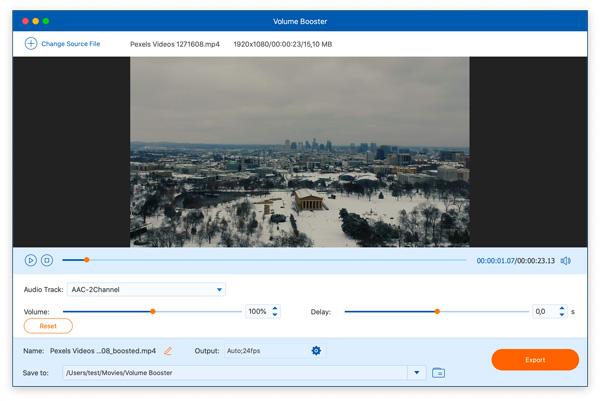
Task: Mute audio with the speaker icon
Action: coord(565,261)
